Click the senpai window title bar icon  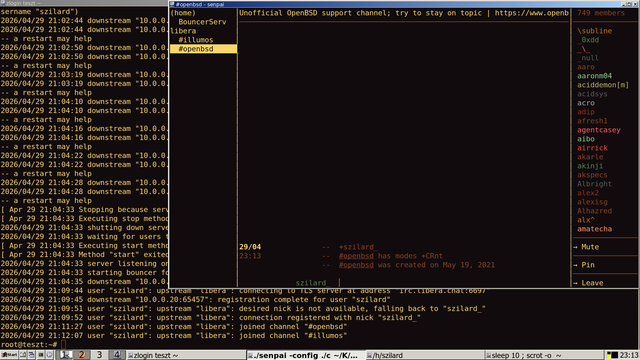(172, 4)
